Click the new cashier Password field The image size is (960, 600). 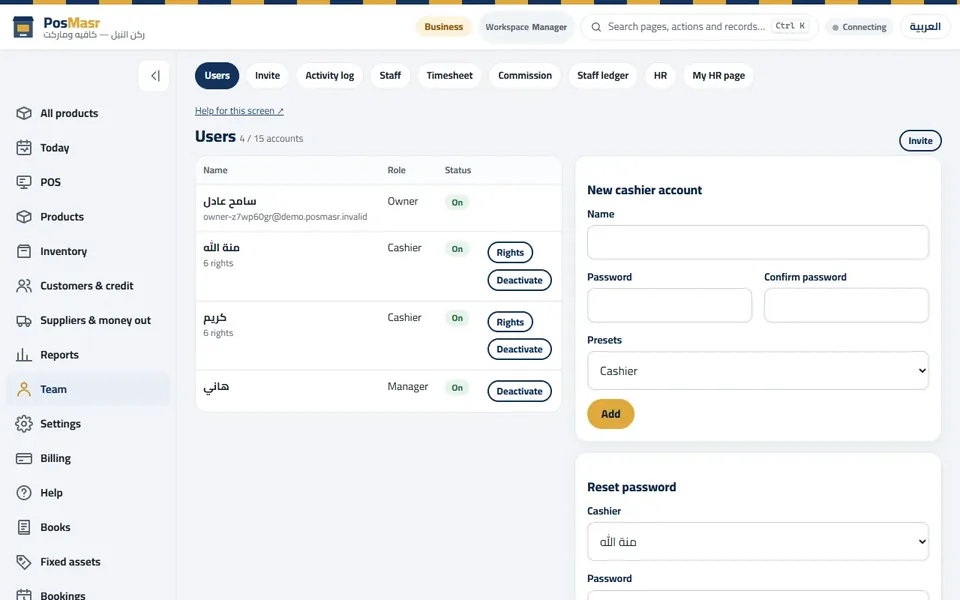[x=669, y=305]
